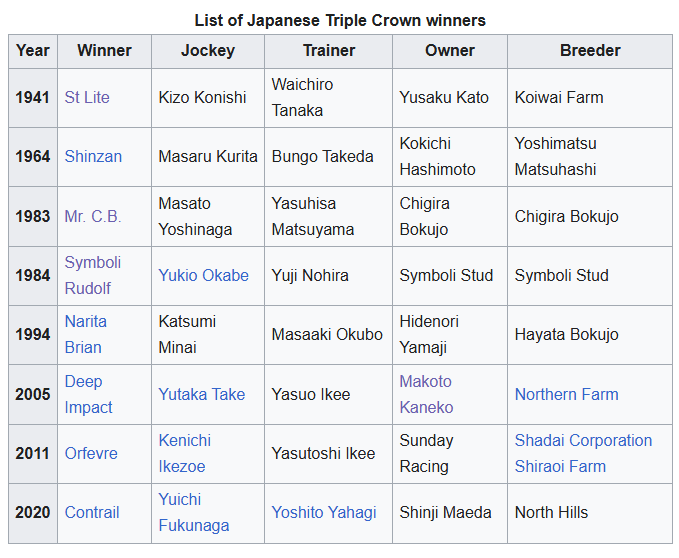Screen dimensions: 679x558
Task: Select the 2020 row header cell
Action: pos(33,513)
